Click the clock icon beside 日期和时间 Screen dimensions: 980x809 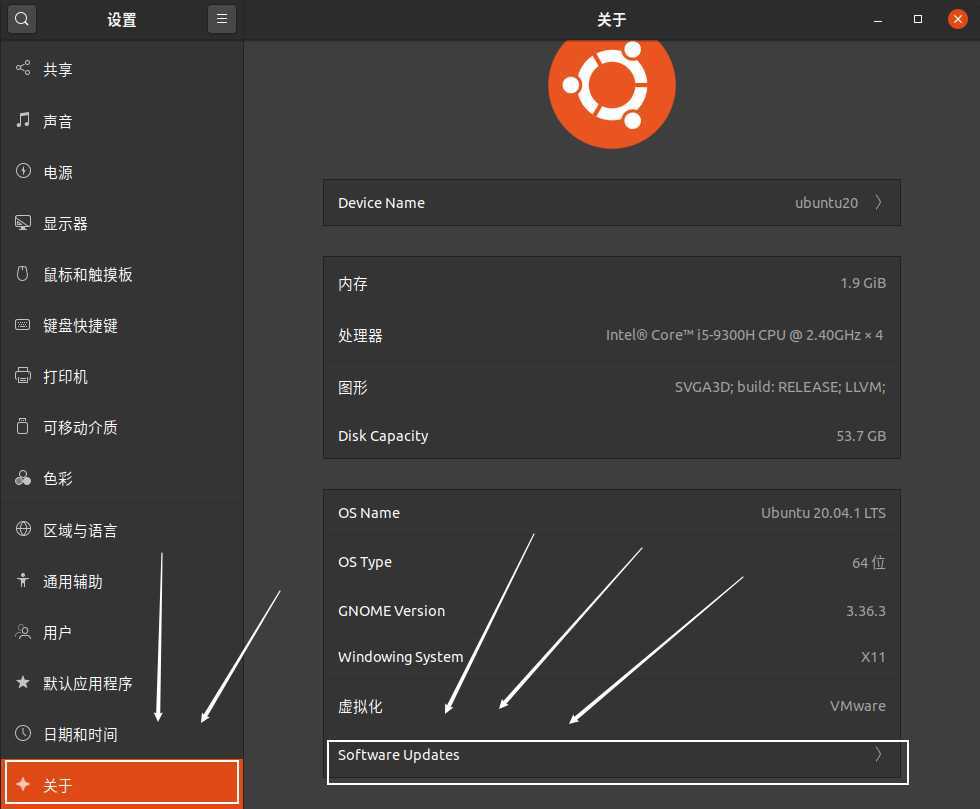(23, 733)
